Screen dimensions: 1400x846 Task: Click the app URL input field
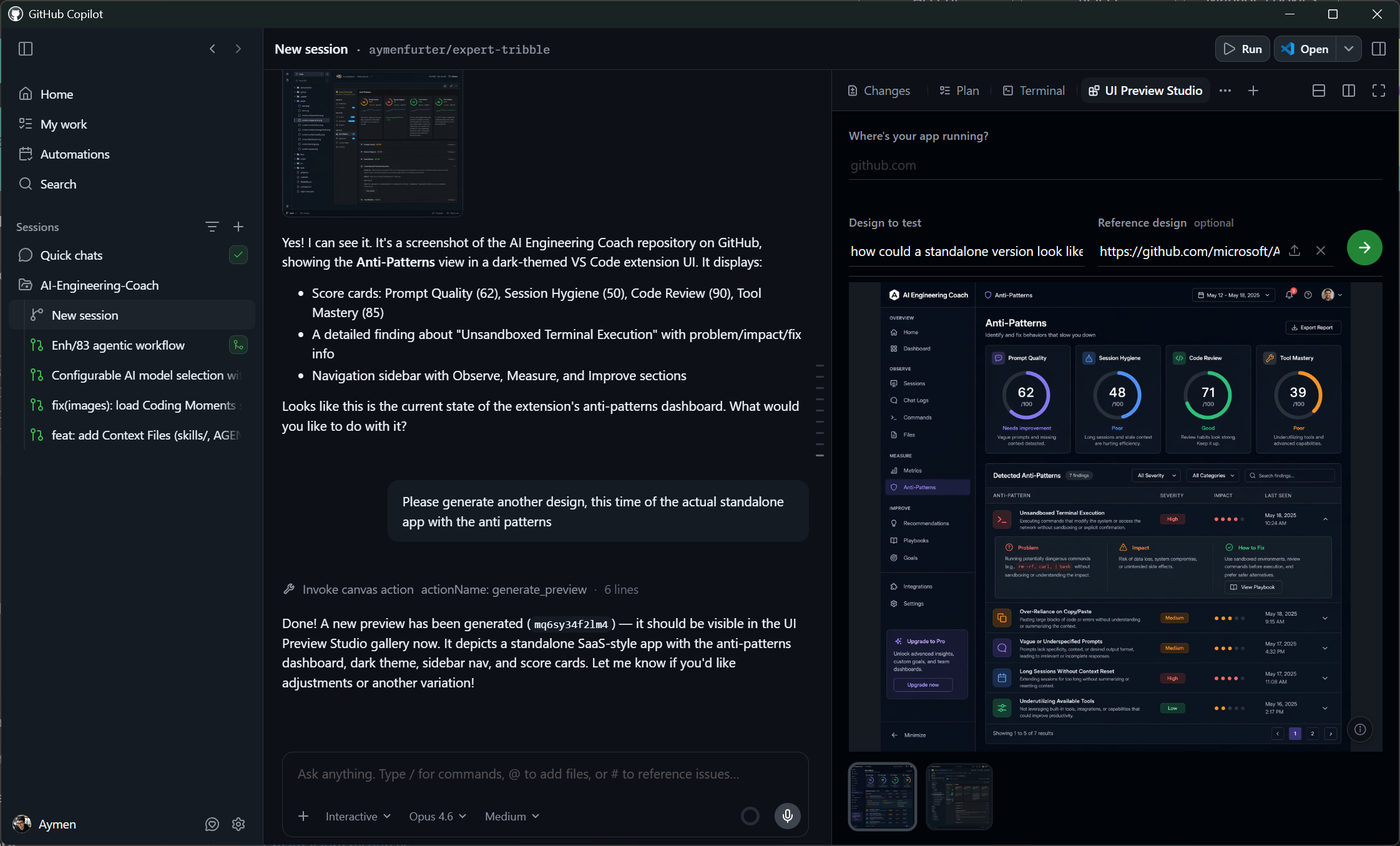pos(1115,165)
